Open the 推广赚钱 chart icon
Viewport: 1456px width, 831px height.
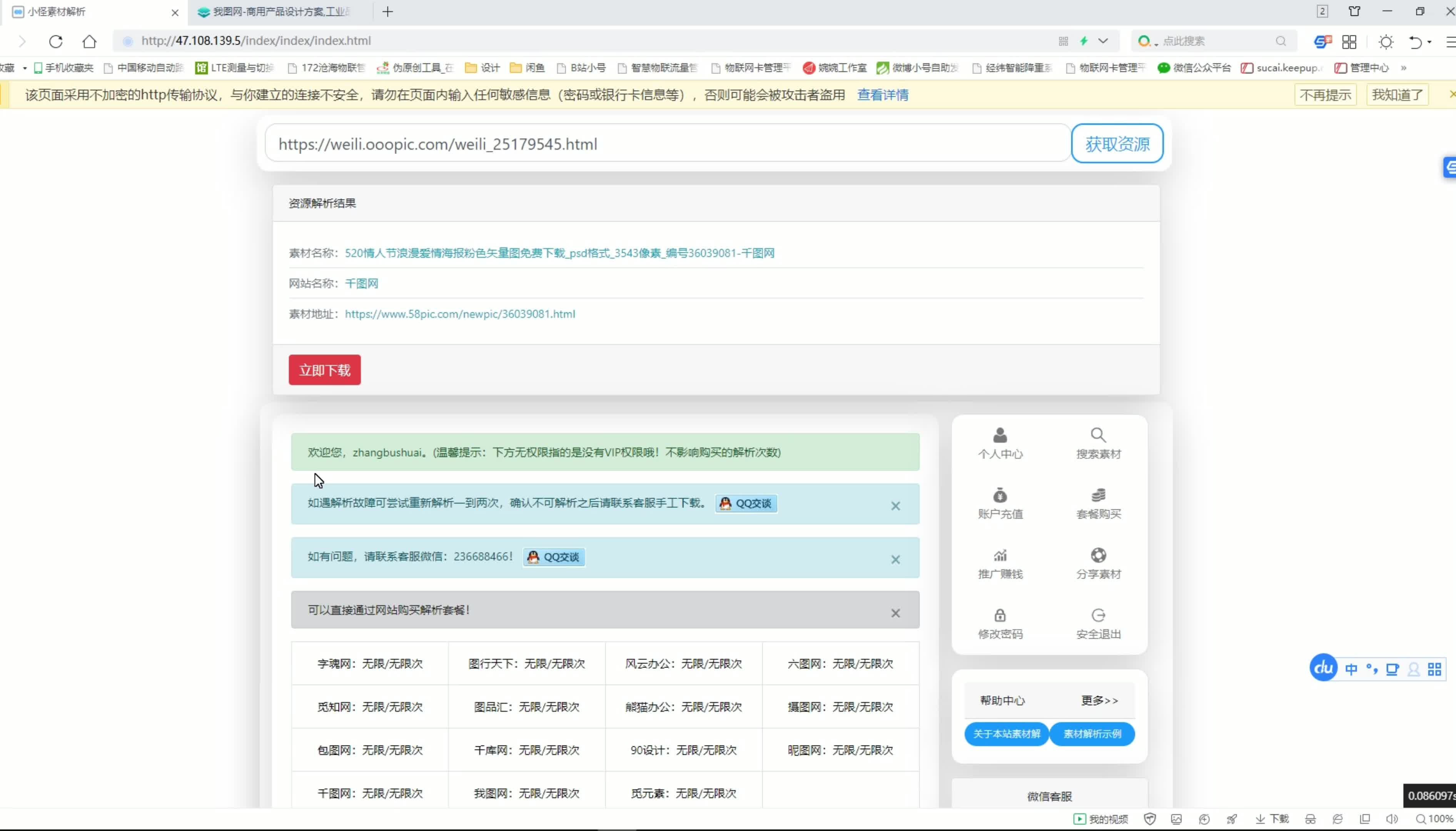click(x=1000, y=555)
